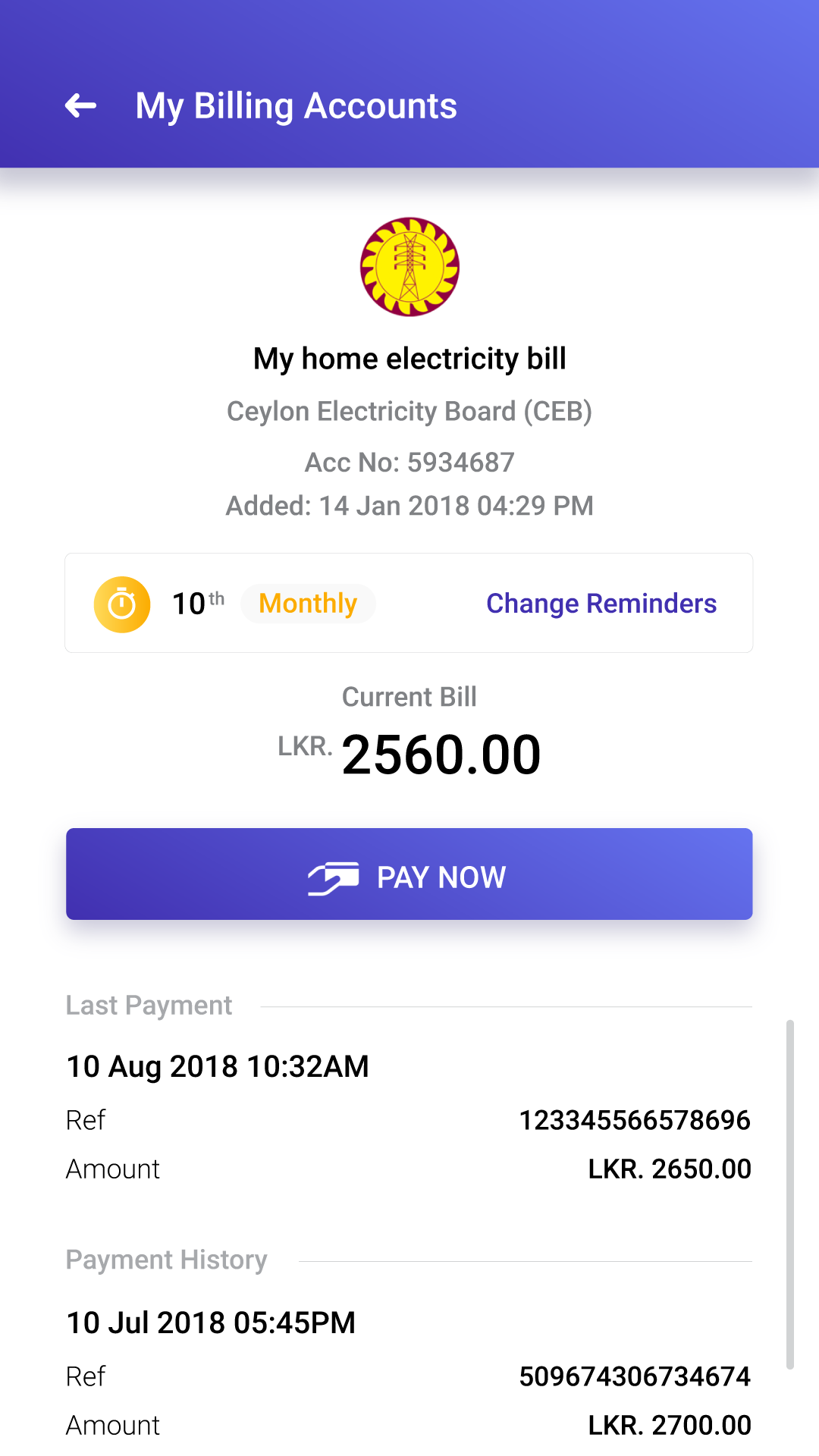Click the Ceylon Electricity Board logo
Viewport: 819px width, 1456px height.
(409, 267)
